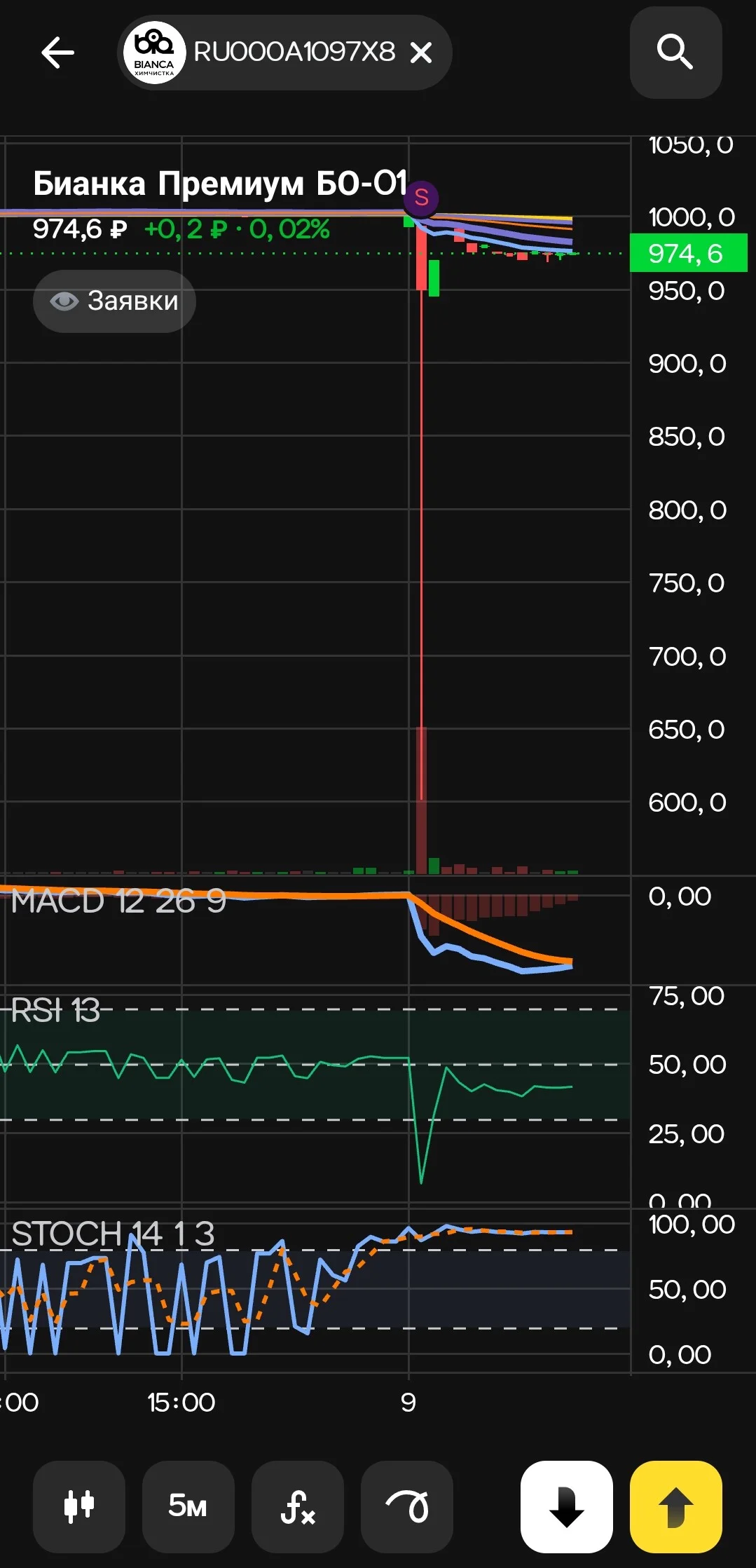Tap the 800,0 price axis label

[687, 510]
